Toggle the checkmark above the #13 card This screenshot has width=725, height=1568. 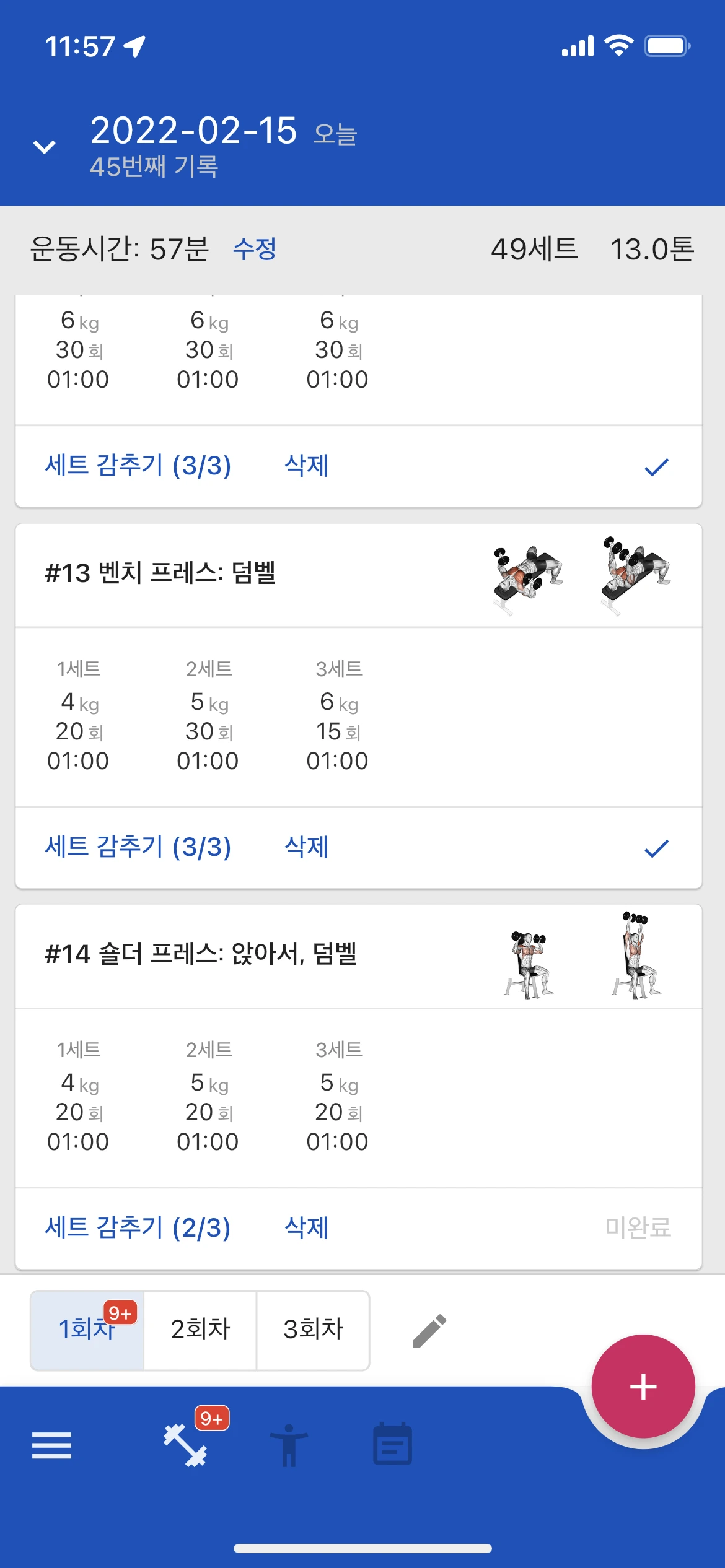click(x=656, y=466)
